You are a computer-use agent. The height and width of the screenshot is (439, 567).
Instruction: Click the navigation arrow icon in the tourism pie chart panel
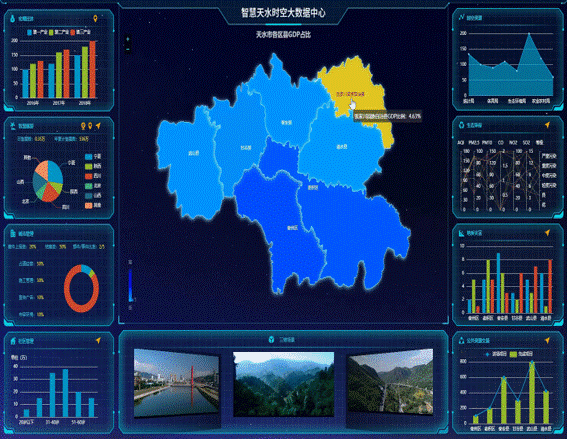click(x=98, y=126)
